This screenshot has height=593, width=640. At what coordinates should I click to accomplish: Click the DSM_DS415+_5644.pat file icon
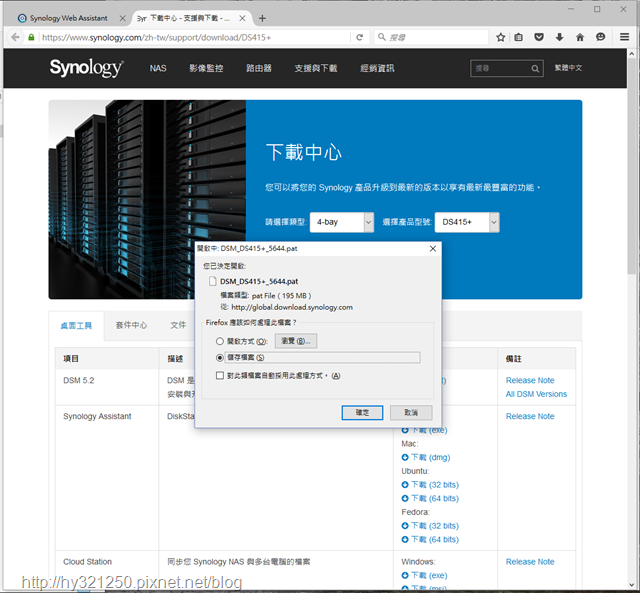tap(212, 281)
